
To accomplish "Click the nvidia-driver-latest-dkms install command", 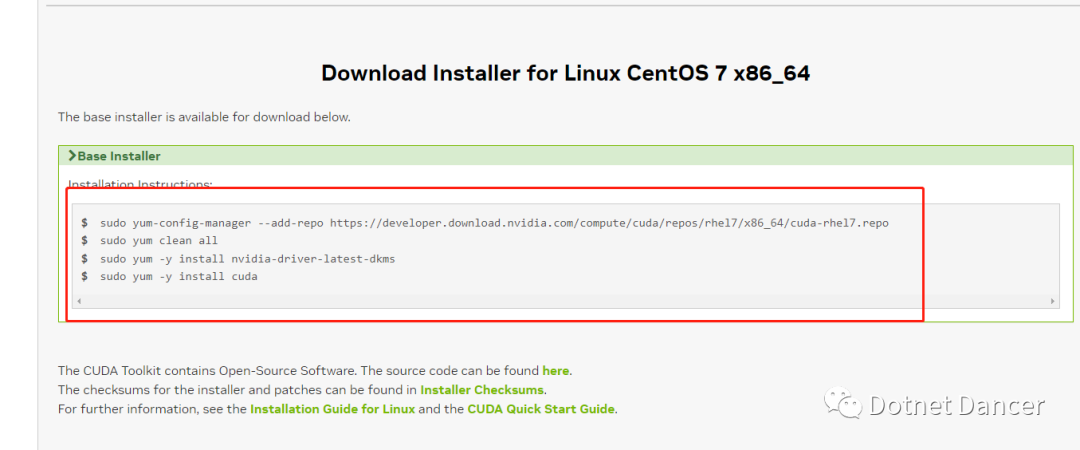I will [238, 259].
